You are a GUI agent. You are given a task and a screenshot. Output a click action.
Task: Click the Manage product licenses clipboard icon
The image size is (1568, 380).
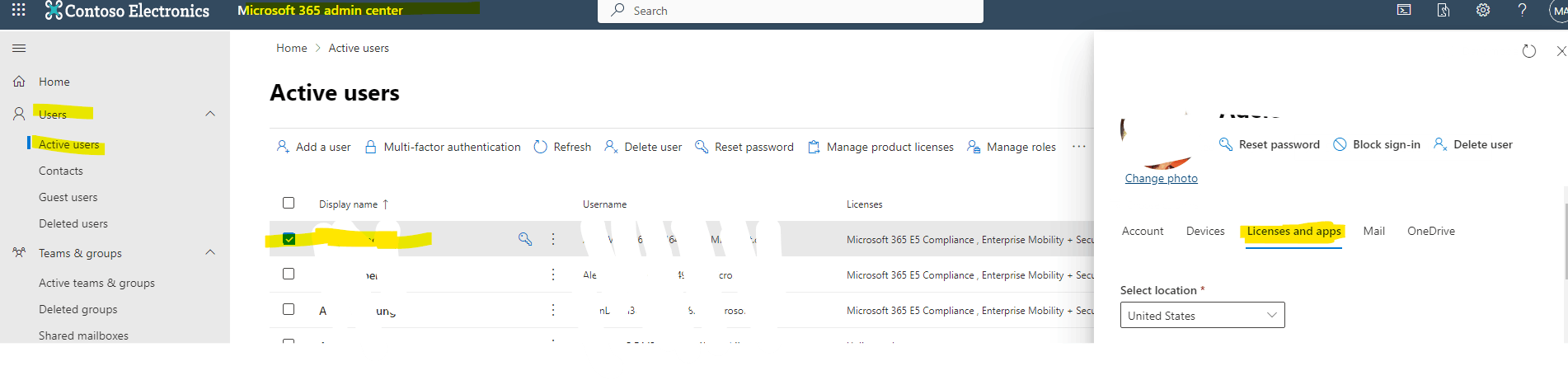click(x=814, y=147)
